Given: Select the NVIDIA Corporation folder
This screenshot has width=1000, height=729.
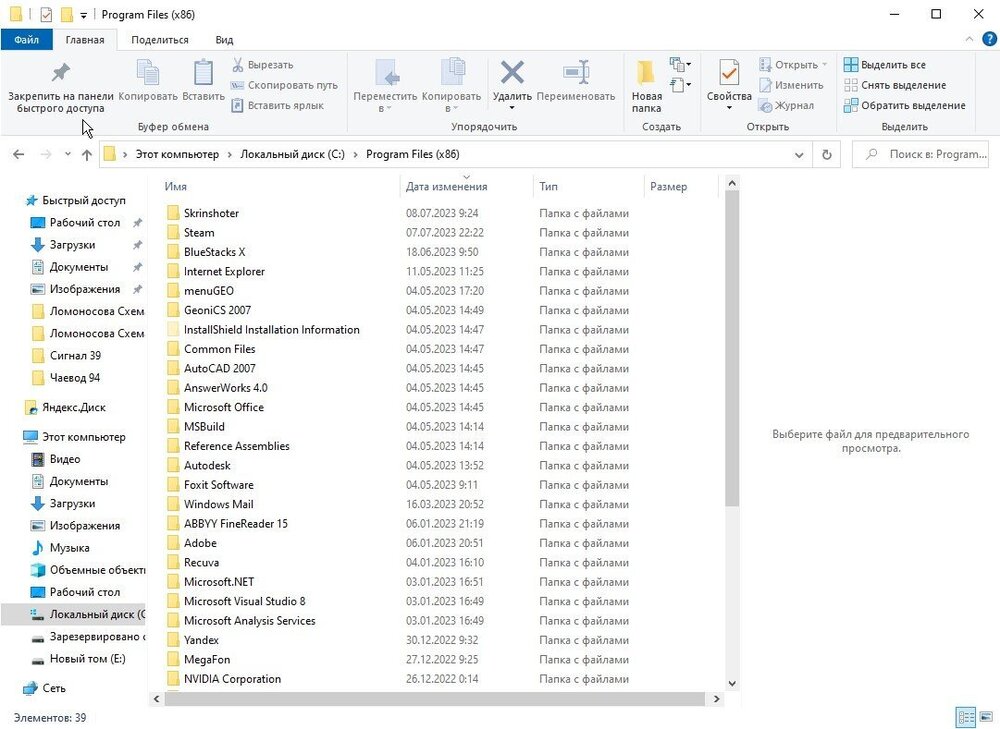Looking at the screenshot, I should [x=232, y=679].
